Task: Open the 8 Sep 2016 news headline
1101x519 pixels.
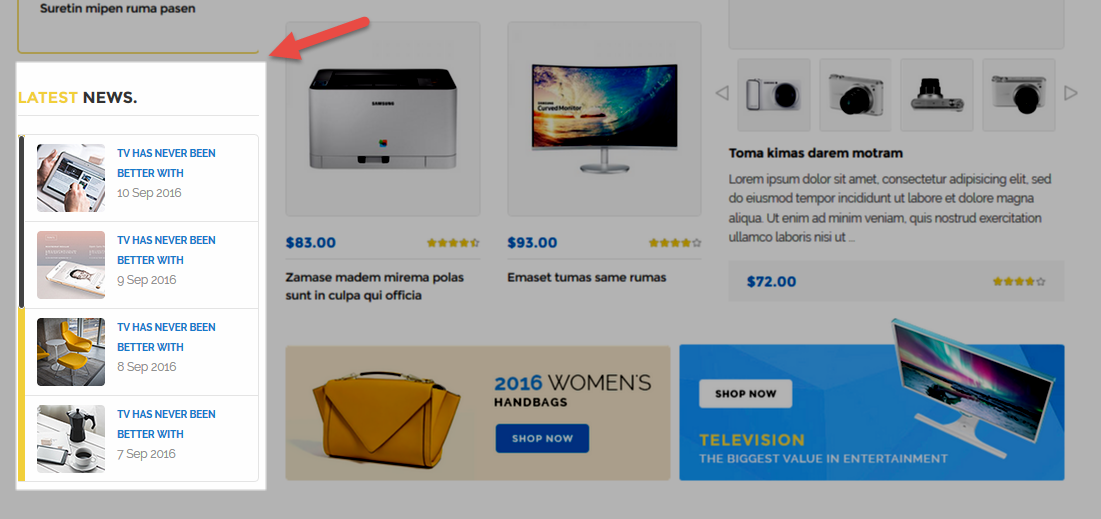Action: pyautogui.click(x=166, y=337)
